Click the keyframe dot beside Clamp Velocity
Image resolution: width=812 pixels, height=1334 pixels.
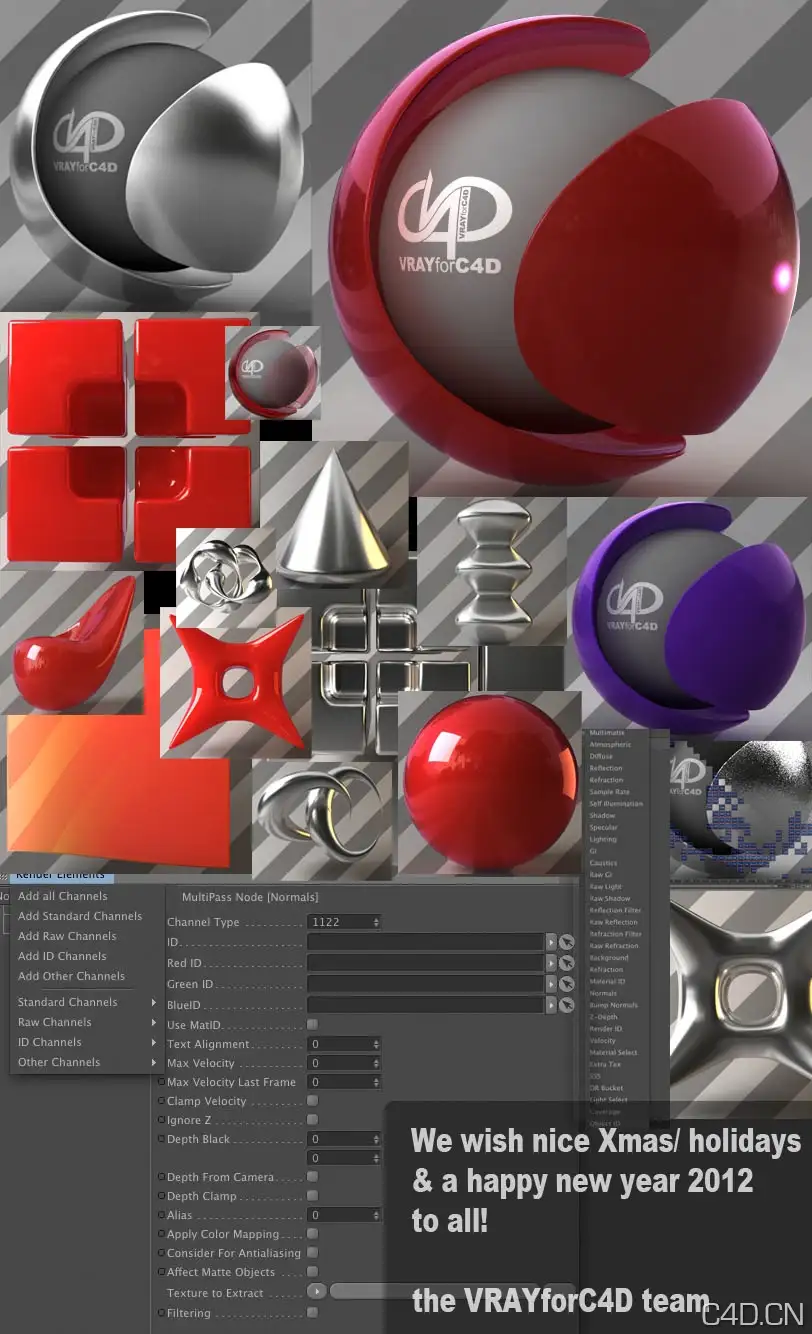[x=162, y=1101]
